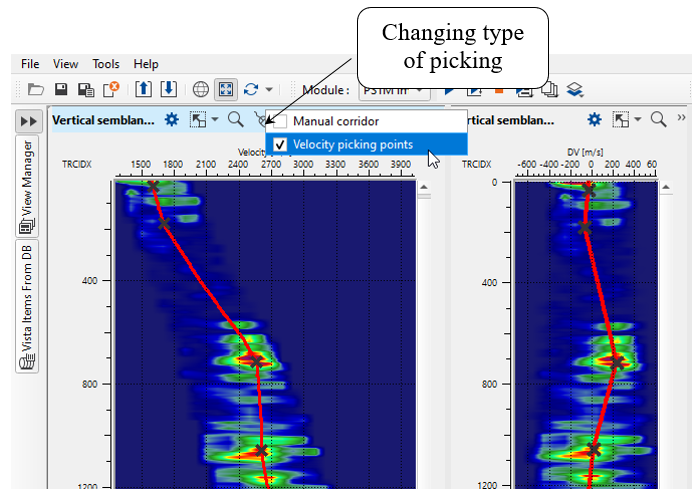Open the Tools menu
The height and width of the screenshot is (494, 698).
coord(106,64)
